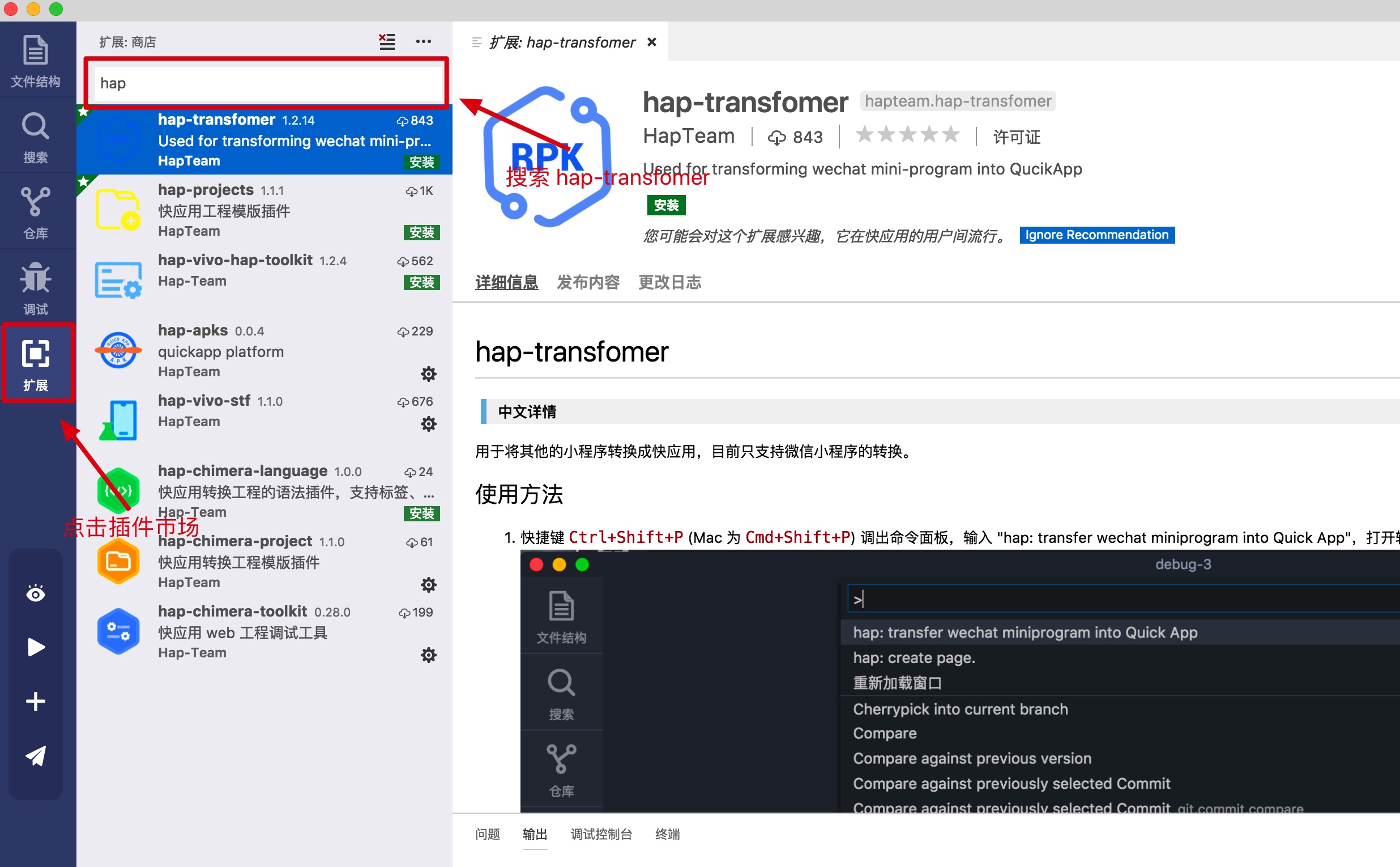The width and height of the screenshot is (1400, 867).
Task: Click the star rating in extension details
Action: point(907,135)
